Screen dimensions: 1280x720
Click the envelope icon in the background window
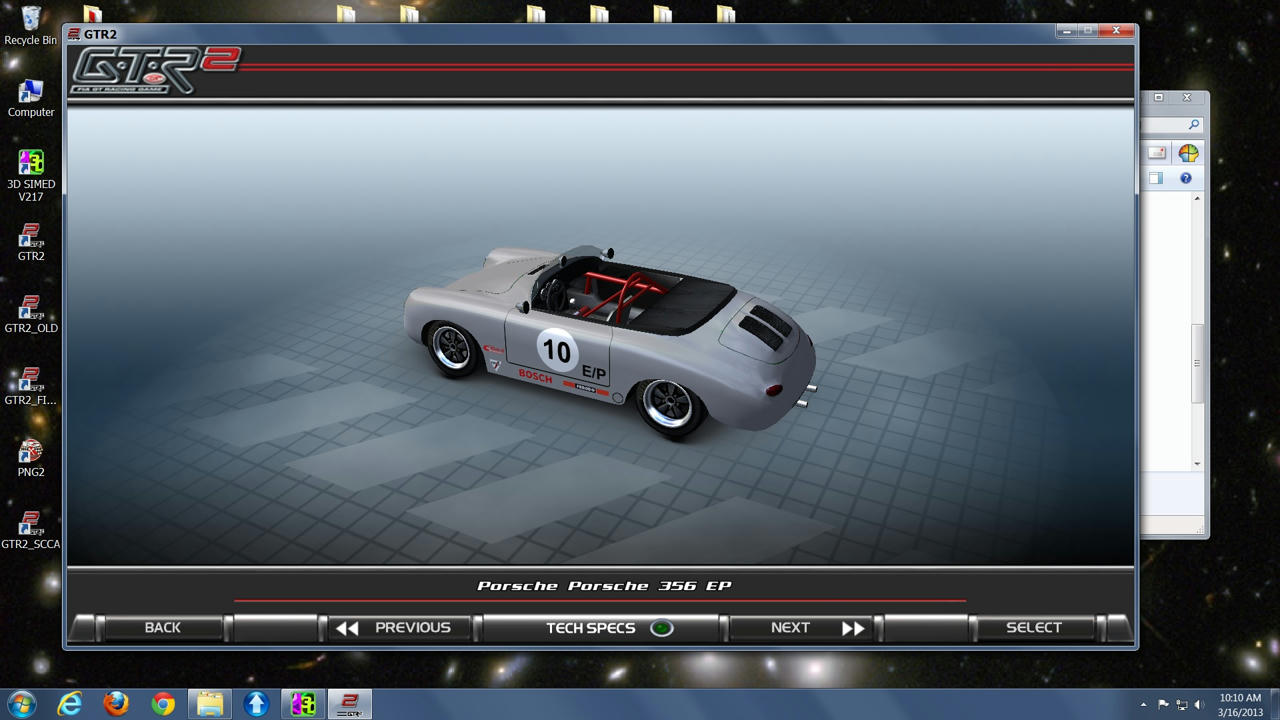pyautogui.click(x=1157, y=153)
